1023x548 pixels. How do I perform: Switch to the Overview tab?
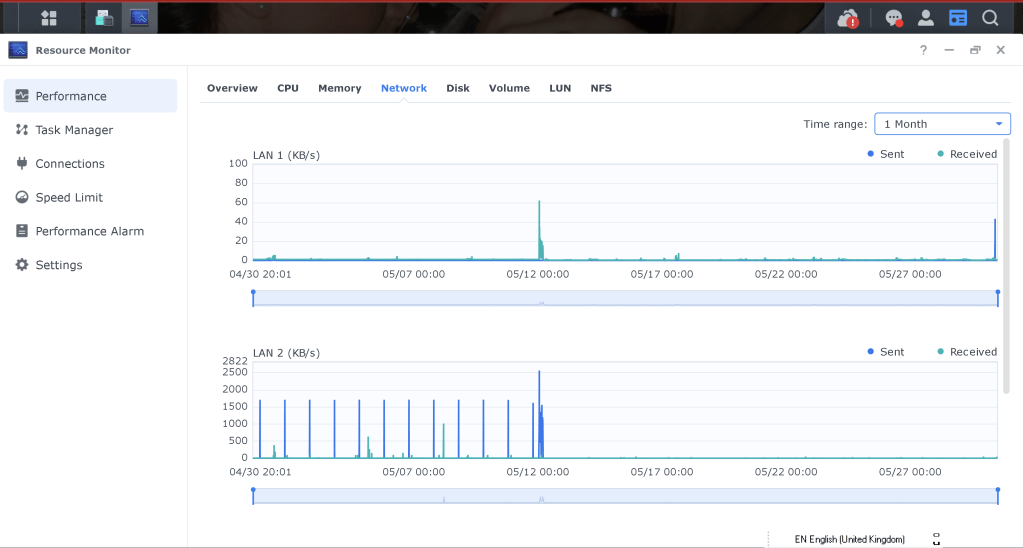pos(232,88)
